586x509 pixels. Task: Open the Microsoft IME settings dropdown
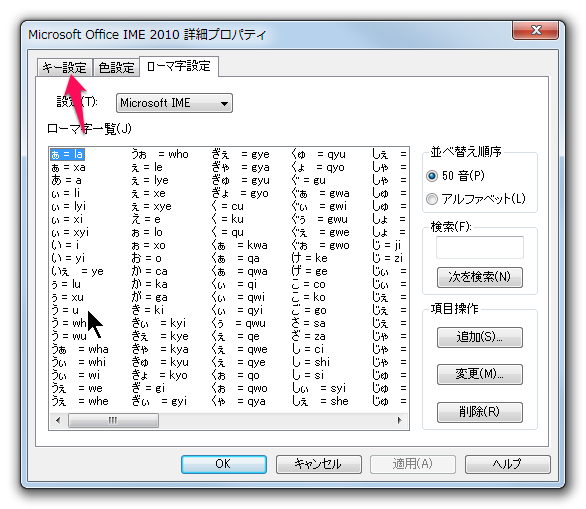(174, 103)
